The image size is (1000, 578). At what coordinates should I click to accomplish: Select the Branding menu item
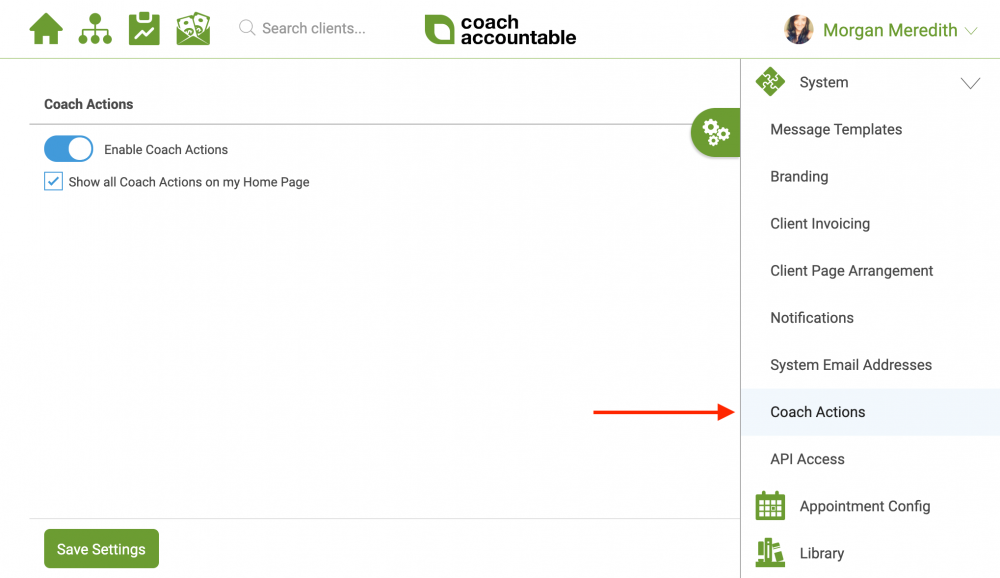pos(799,177)
